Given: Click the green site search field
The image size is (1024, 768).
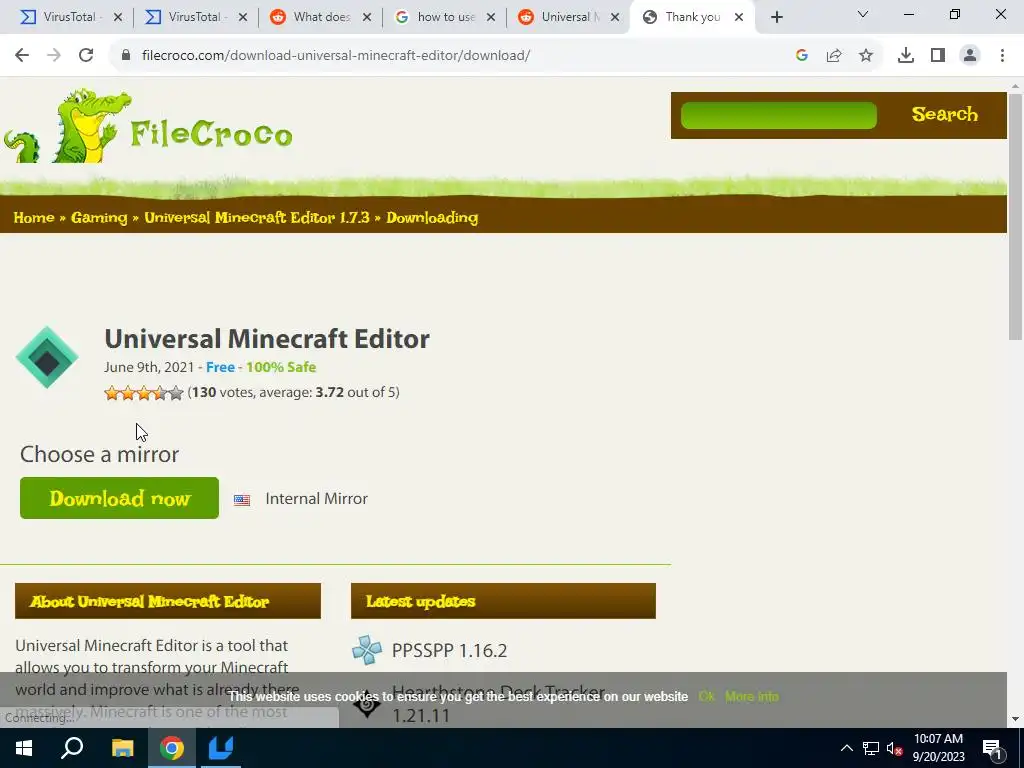Looking at the screenshot, I should [778, 115].
